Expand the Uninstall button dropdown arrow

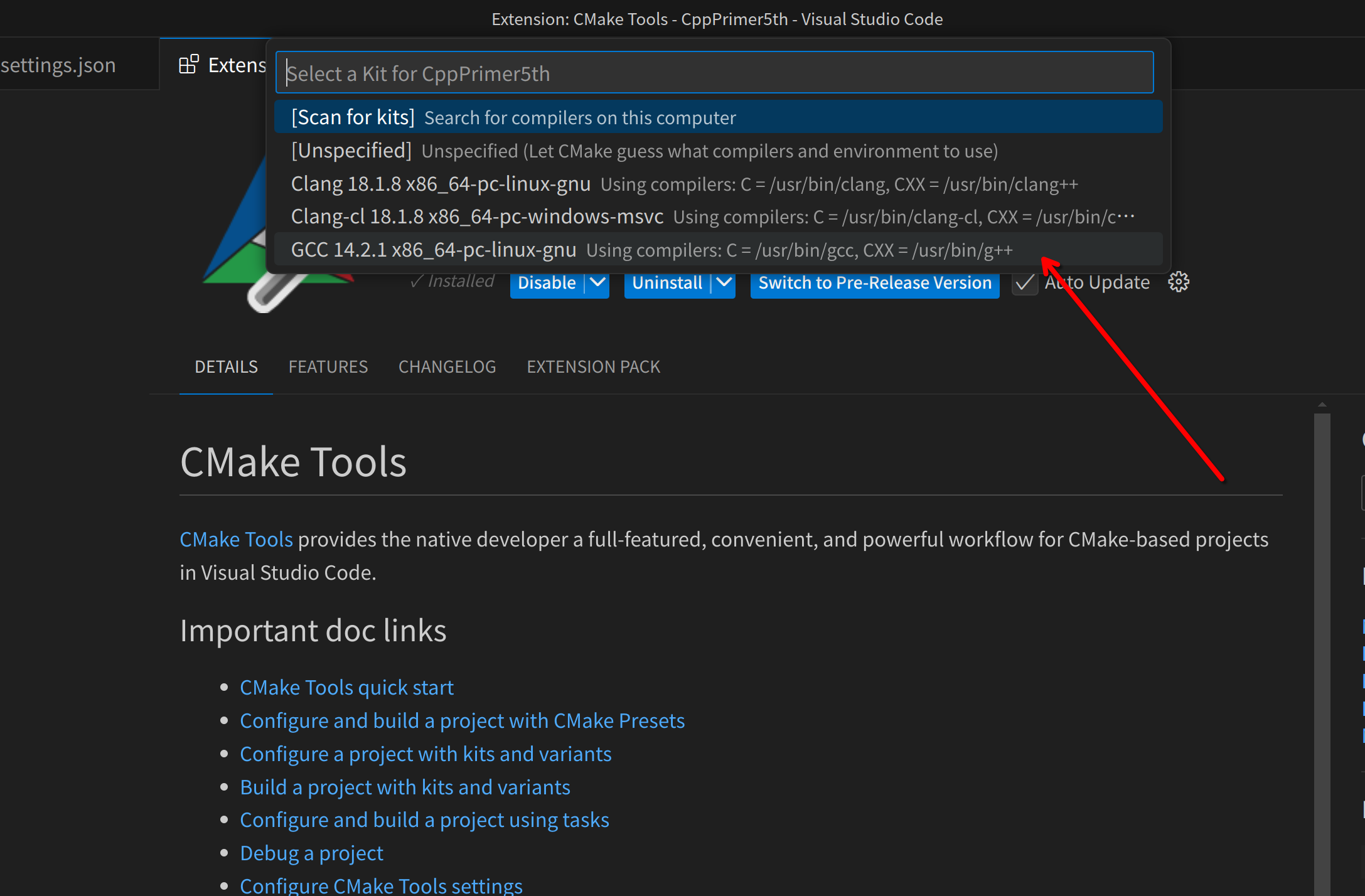pyautogui.click(x=724, y=283)
